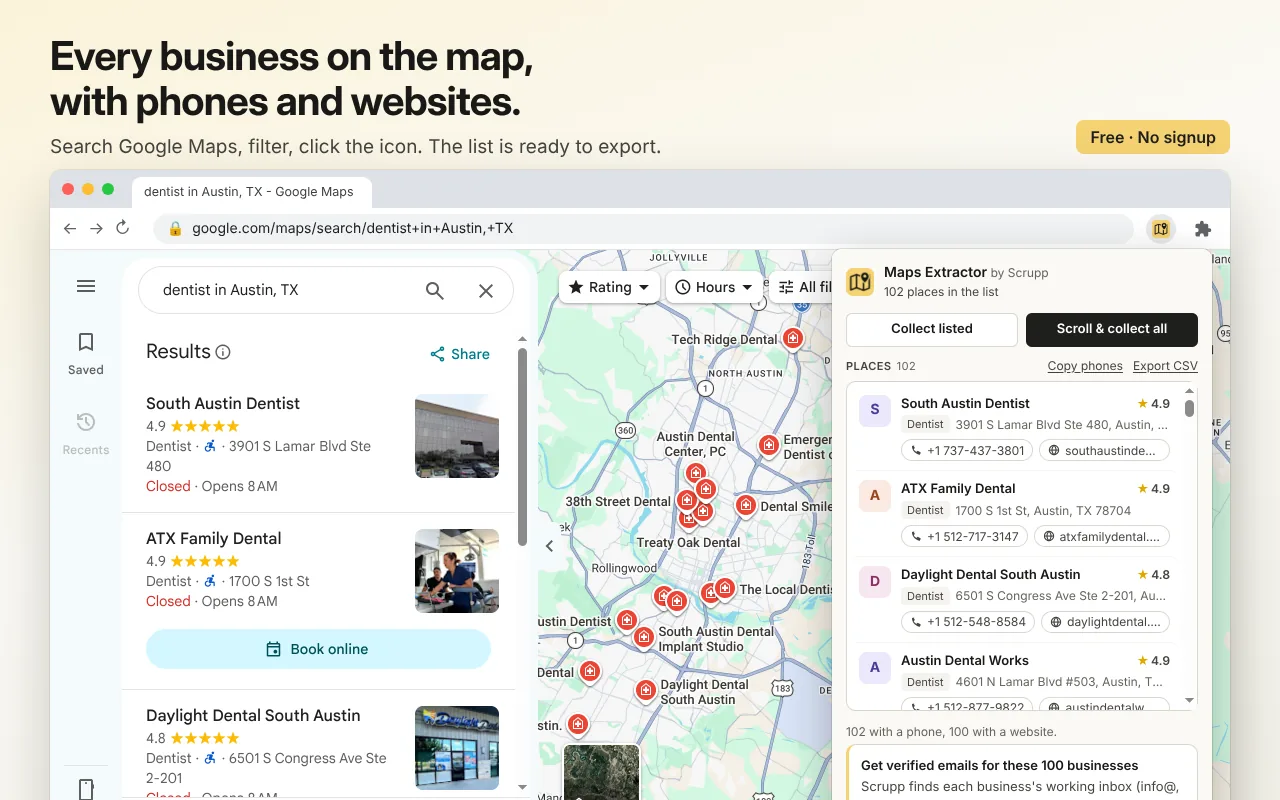The height and width of the screenshot is (800, 1280).
Task: Click Tech Ridge Dental map pin
Action: (x=793, y=339)
